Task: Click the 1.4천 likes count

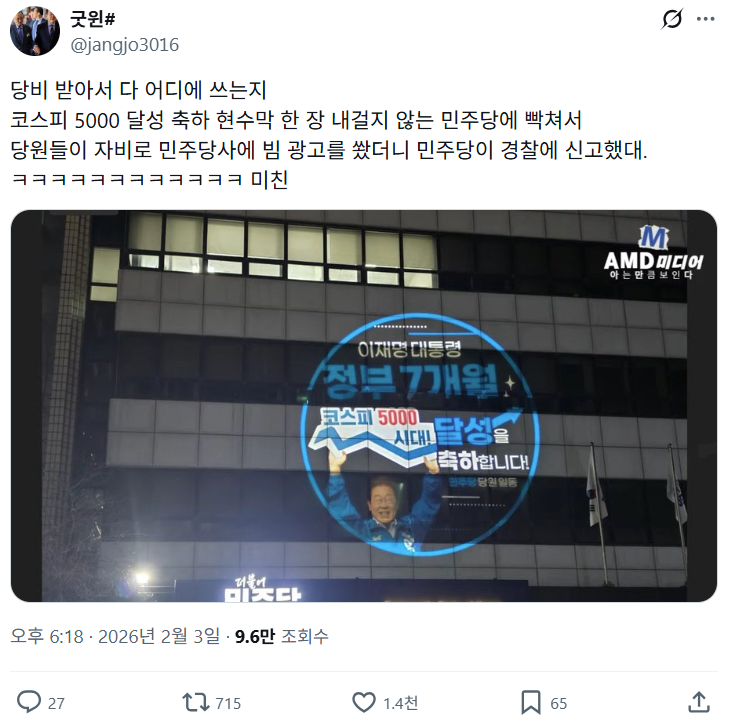Action: (400, 703)
